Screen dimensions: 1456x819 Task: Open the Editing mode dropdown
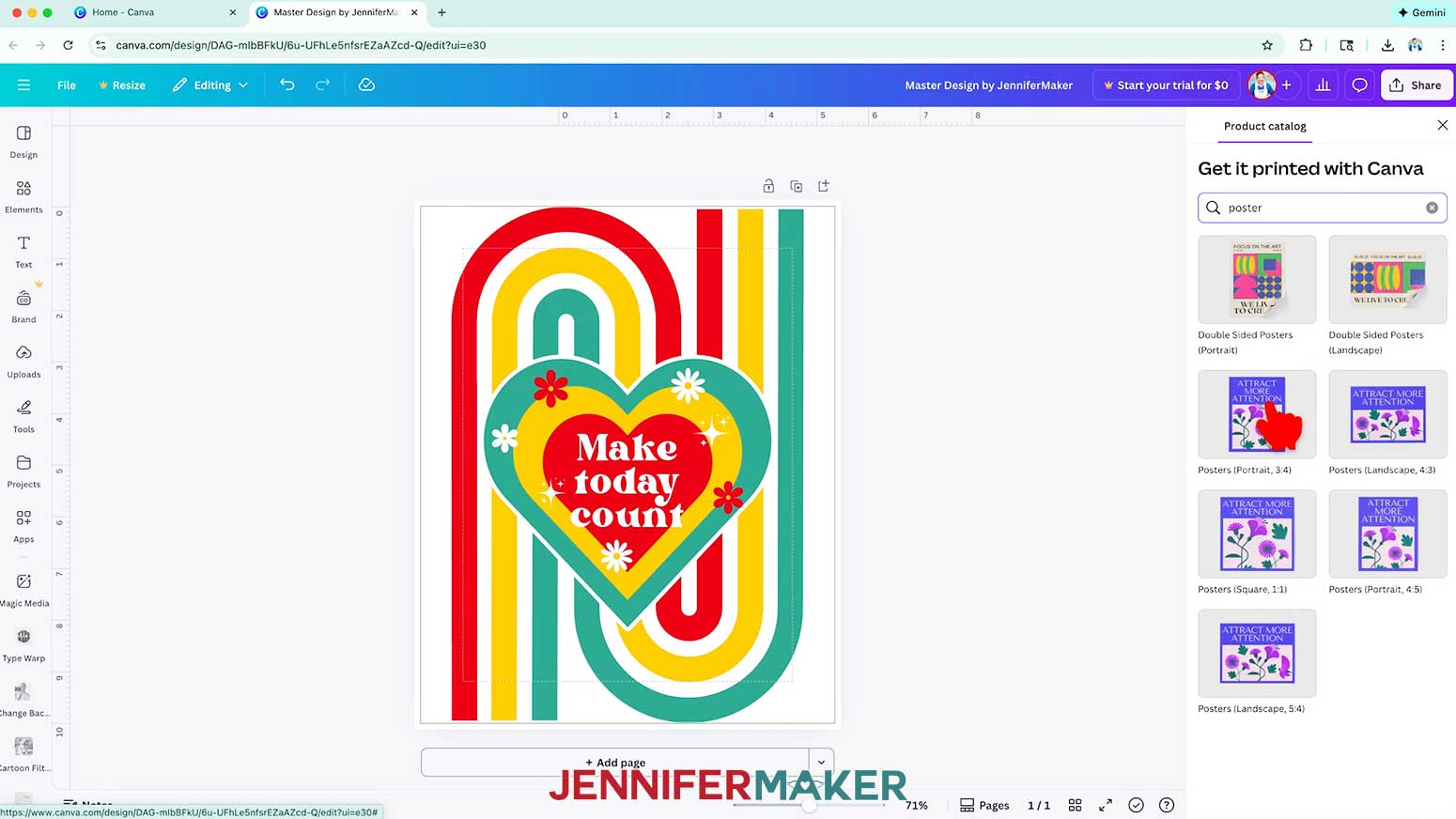[211, 85]
